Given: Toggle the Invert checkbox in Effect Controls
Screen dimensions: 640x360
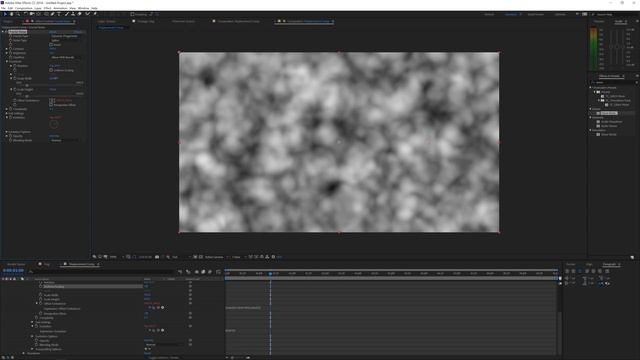Looking at the screenshot, I should pos(51,45).
